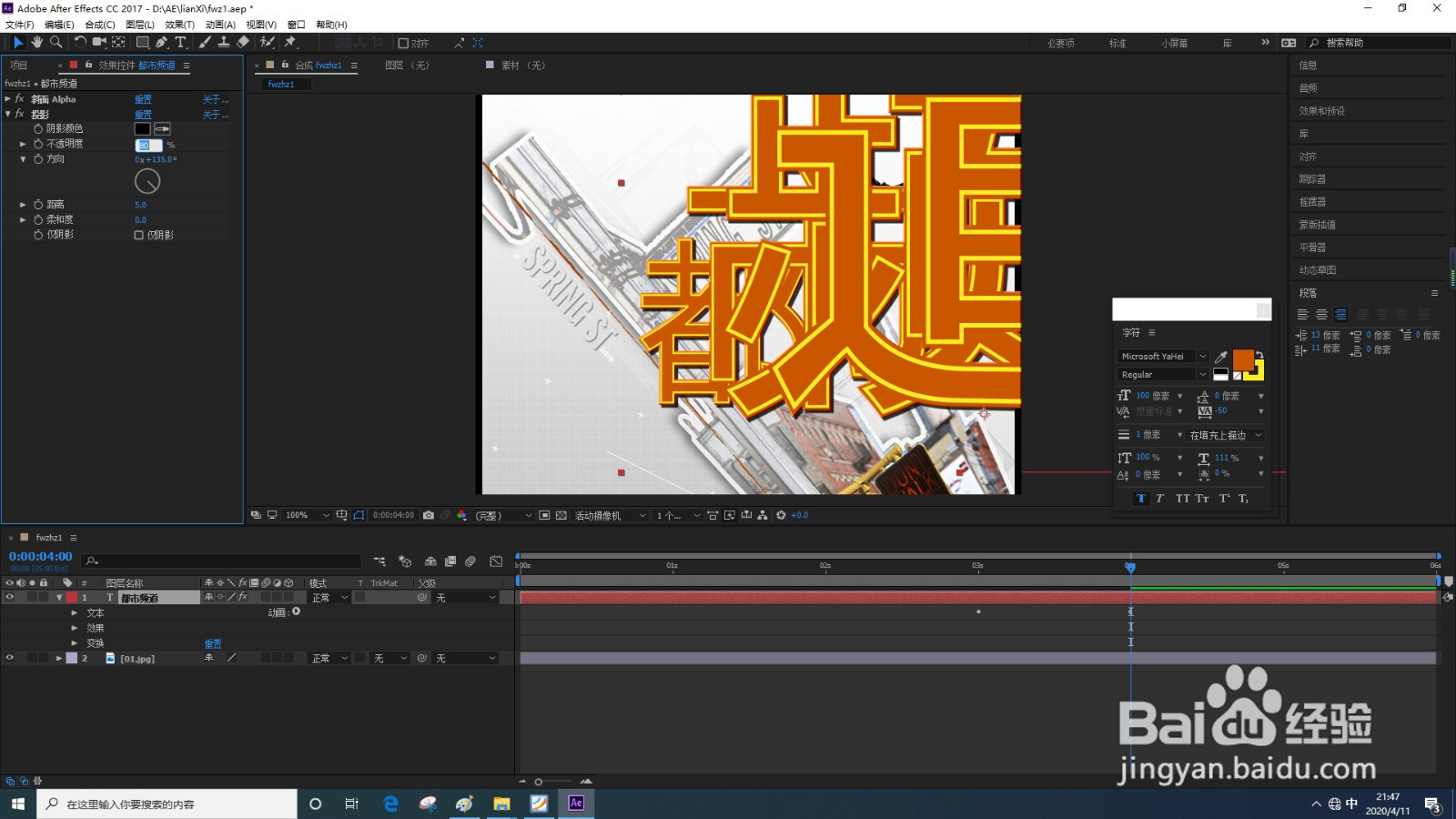
Task: Expand the 01.jpg layer properties
Action: click(x=59, y=658)
